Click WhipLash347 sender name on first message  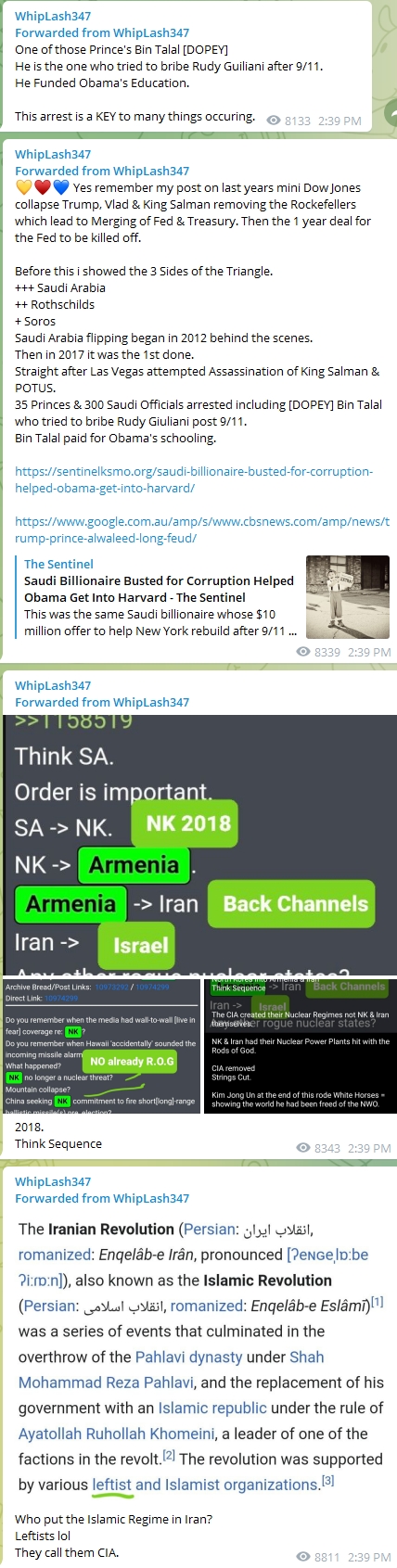53,16
